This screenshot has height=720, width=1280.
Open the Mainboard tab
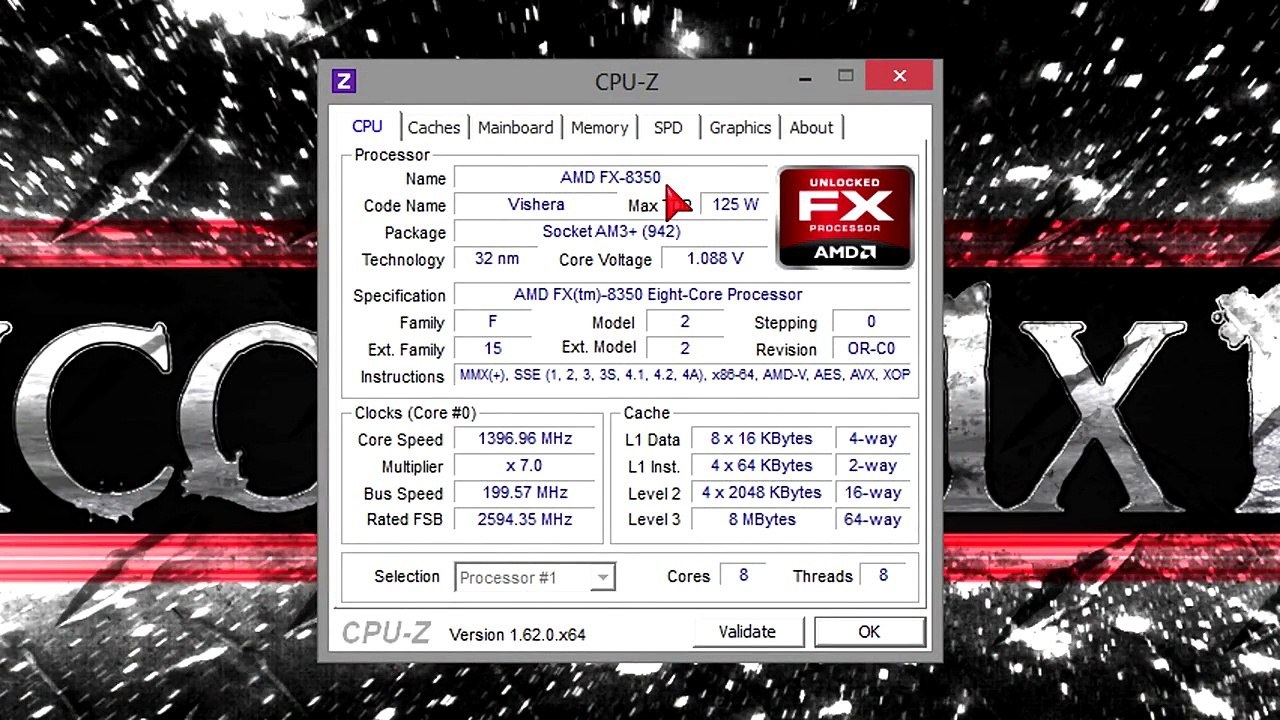tap(515, 128)
